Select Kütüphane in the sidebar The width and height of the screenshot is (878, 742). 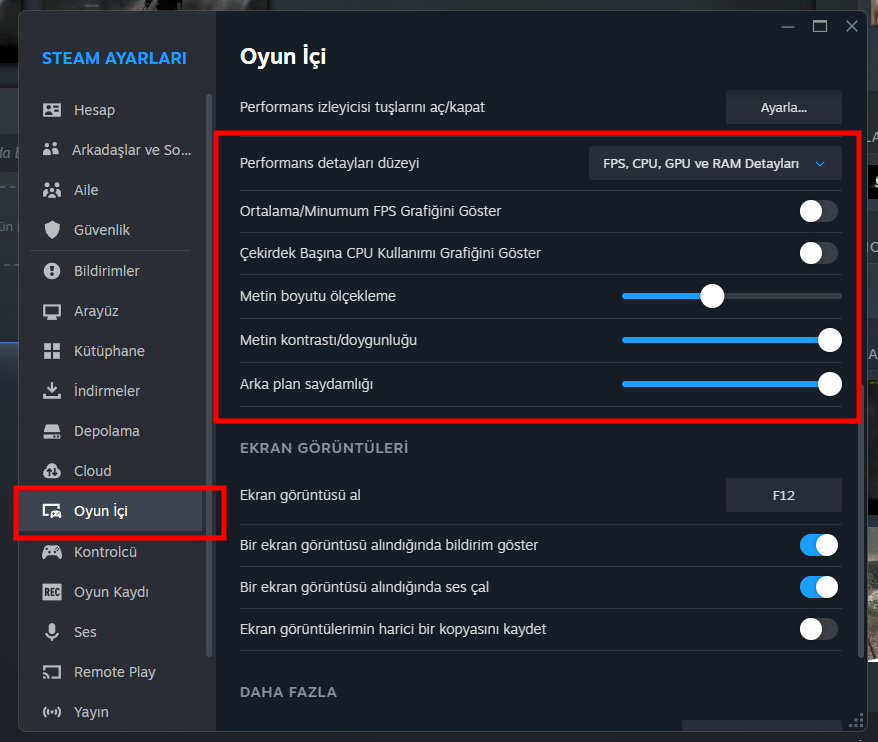click(x=110, y=351)
